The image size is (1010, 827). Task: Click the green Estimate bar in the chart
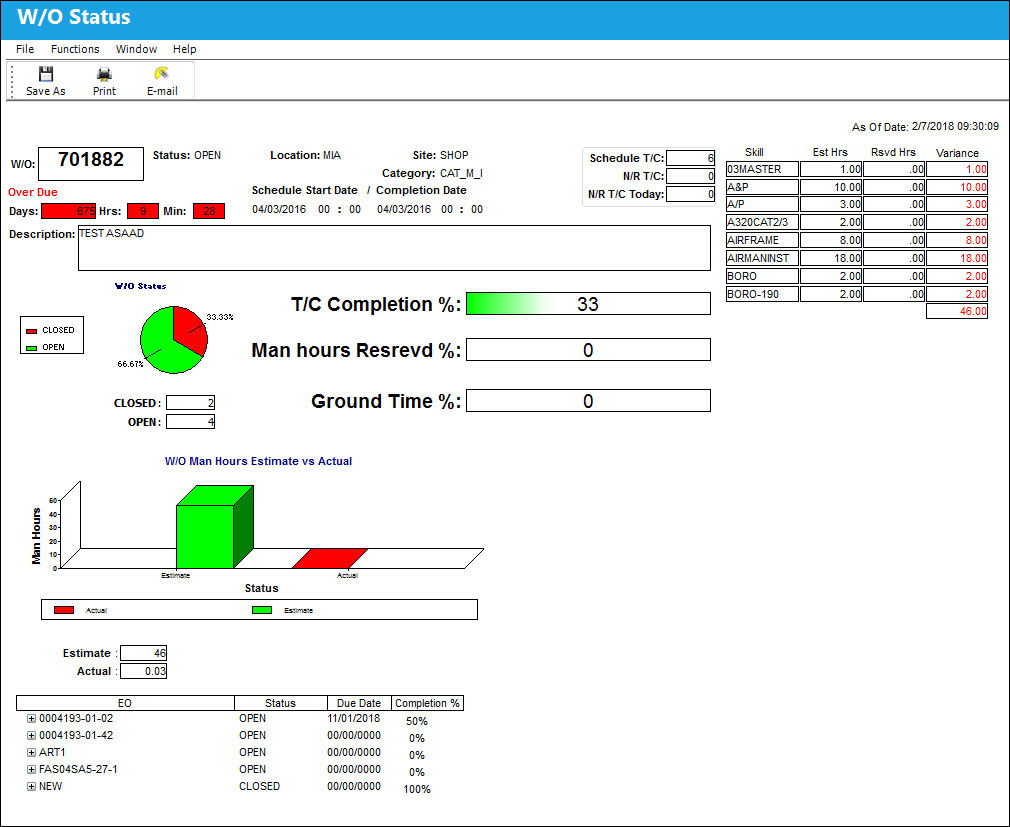(205, 536)
